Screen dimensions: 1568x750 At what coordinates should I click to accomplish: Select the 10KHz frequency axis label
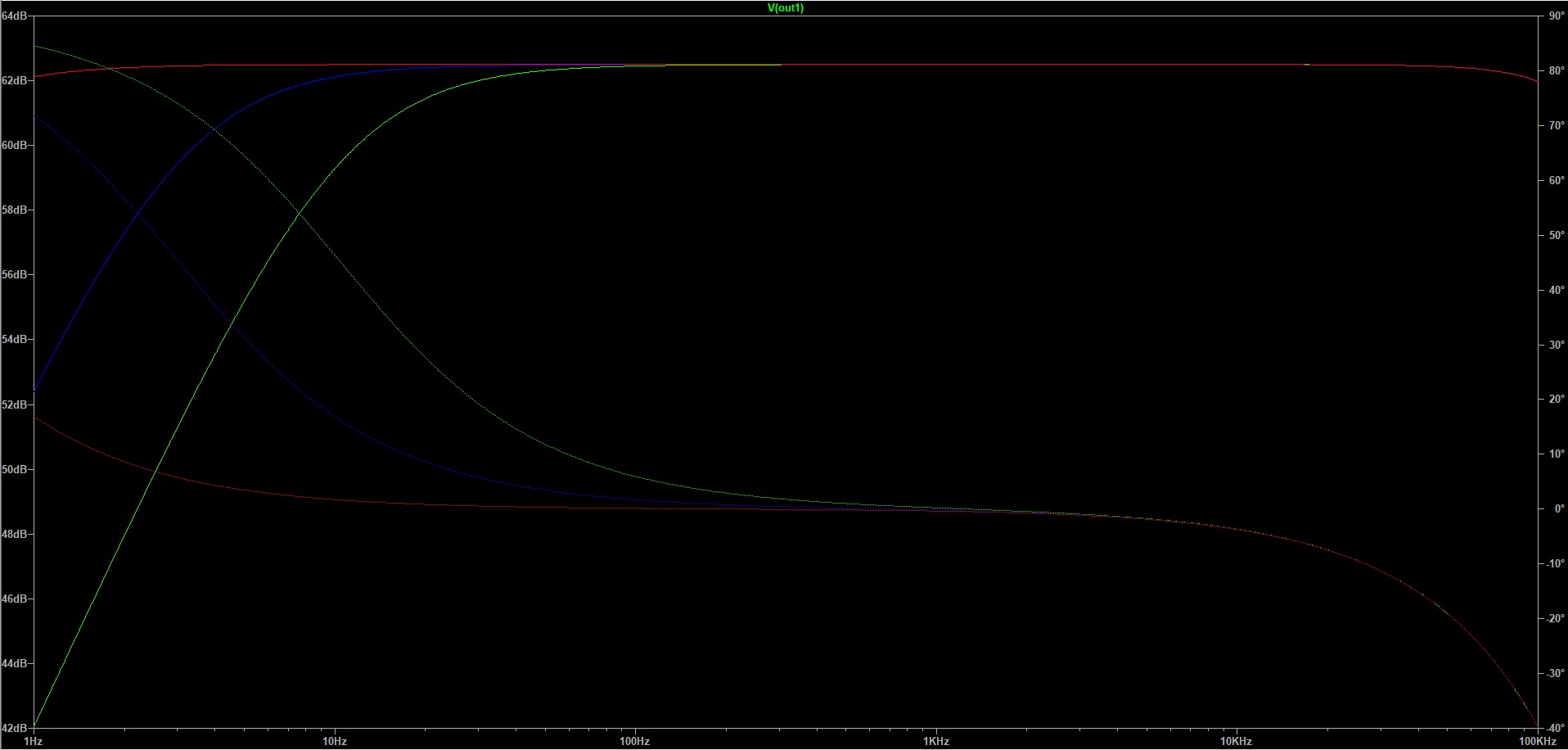click(1236, 741)
